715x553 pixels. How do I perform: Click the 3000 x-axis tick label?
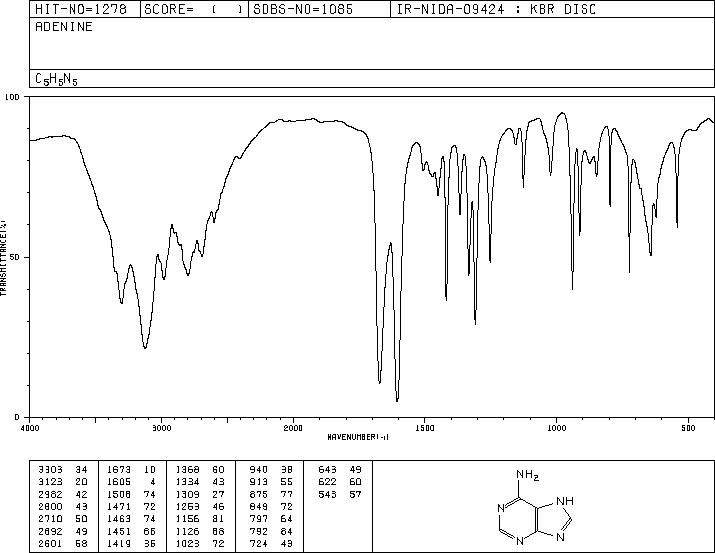(x=162, y=428)
